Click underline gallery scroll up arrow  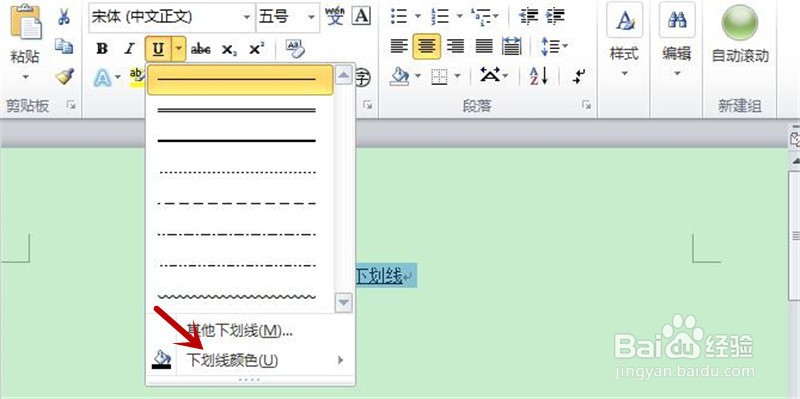[344, 76]
